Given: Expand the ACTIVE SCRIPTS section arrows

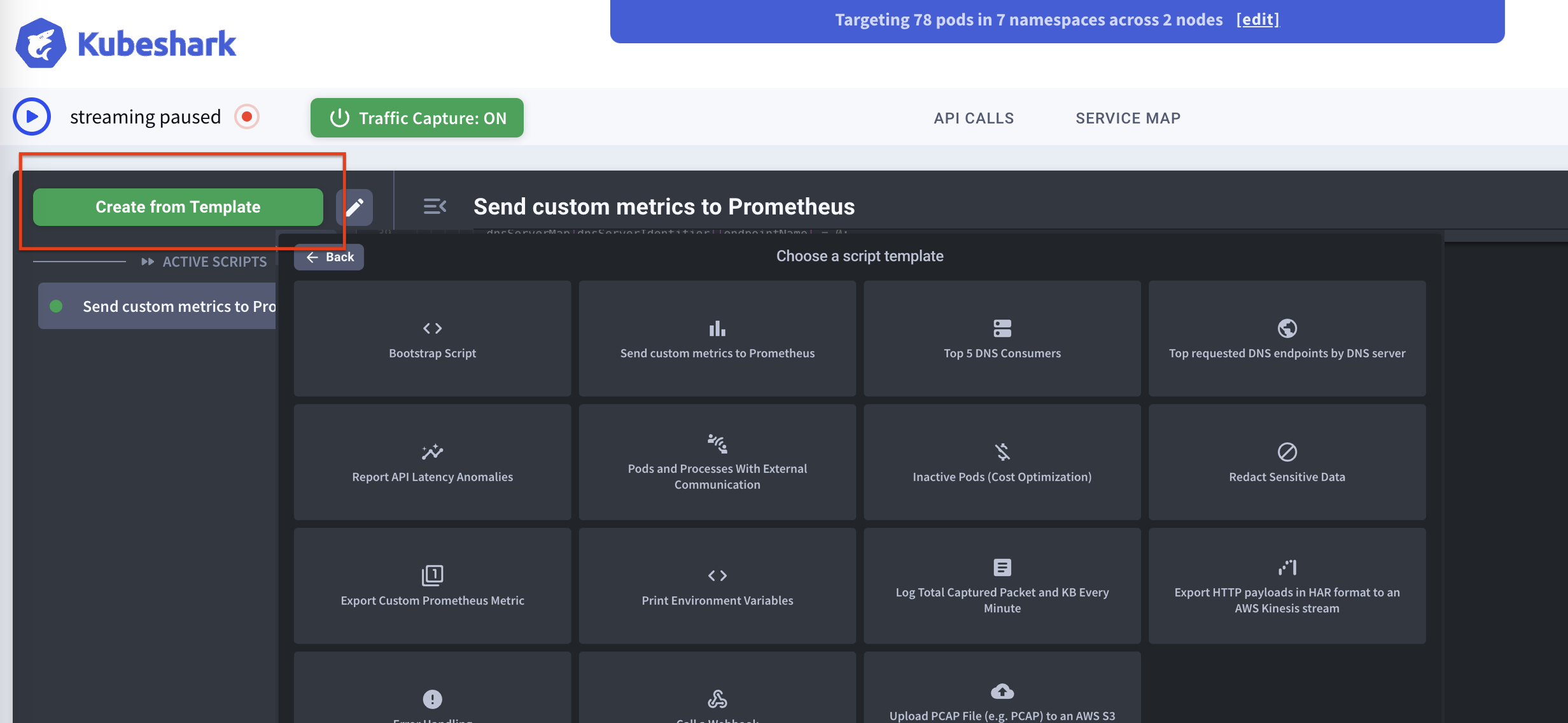Looking at the screenshot, I should click(148, 262).
